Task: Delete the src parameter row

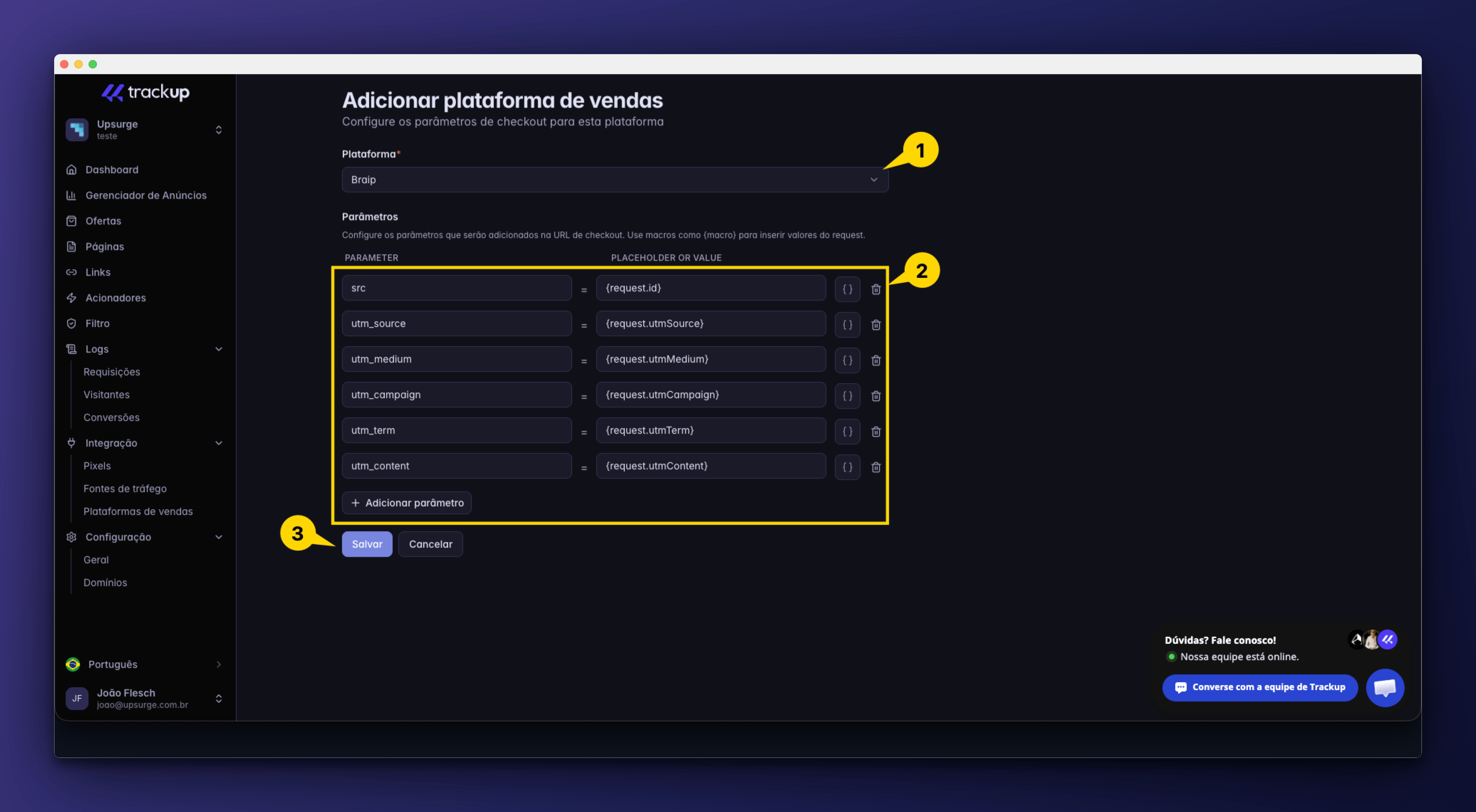Action: (x=876, y=289)
